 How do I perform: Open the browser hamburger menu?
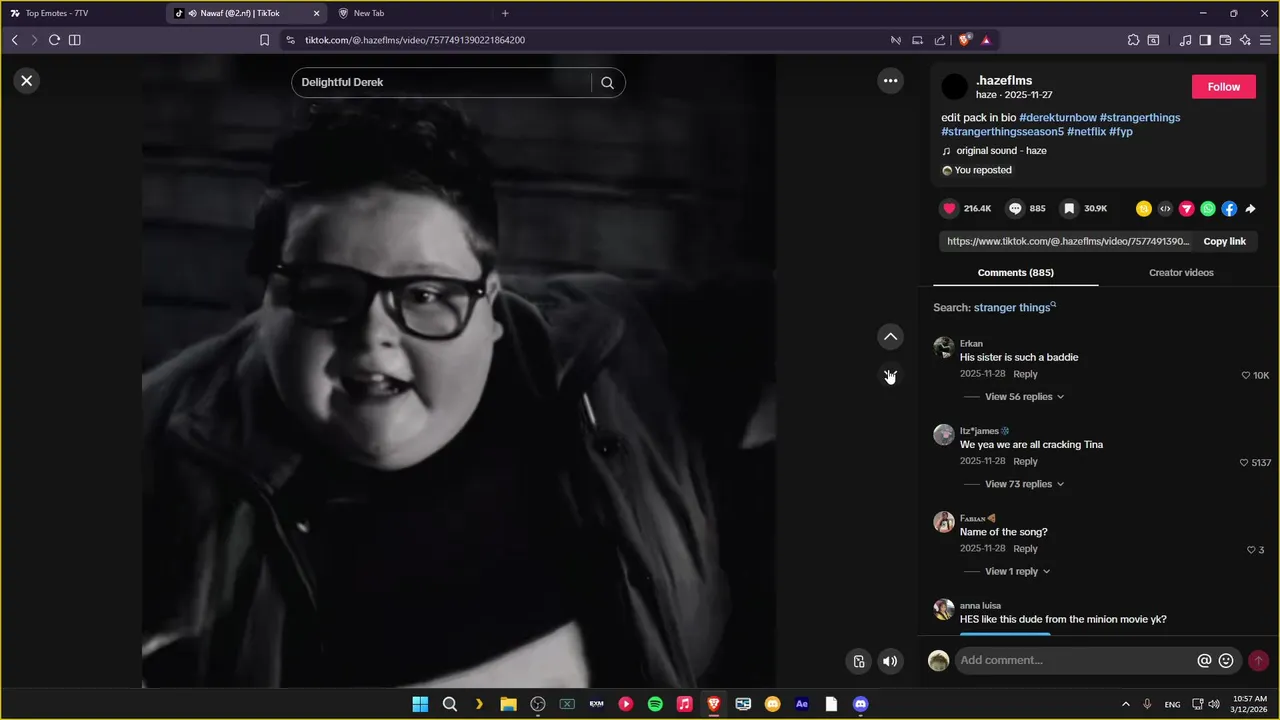click(1265, 40)
